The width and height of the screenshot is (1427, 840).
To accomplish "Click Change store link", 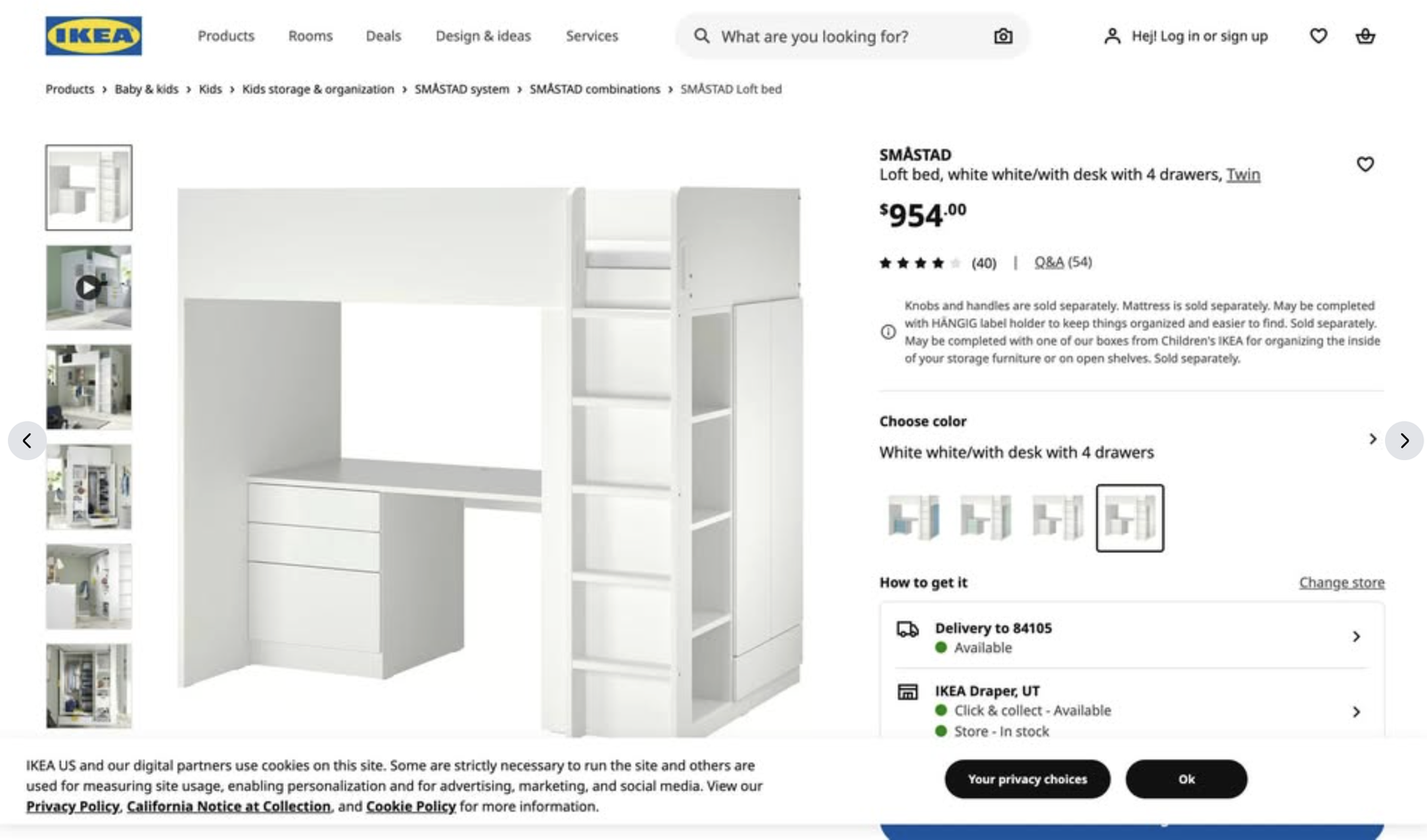I will [1341, 582].
